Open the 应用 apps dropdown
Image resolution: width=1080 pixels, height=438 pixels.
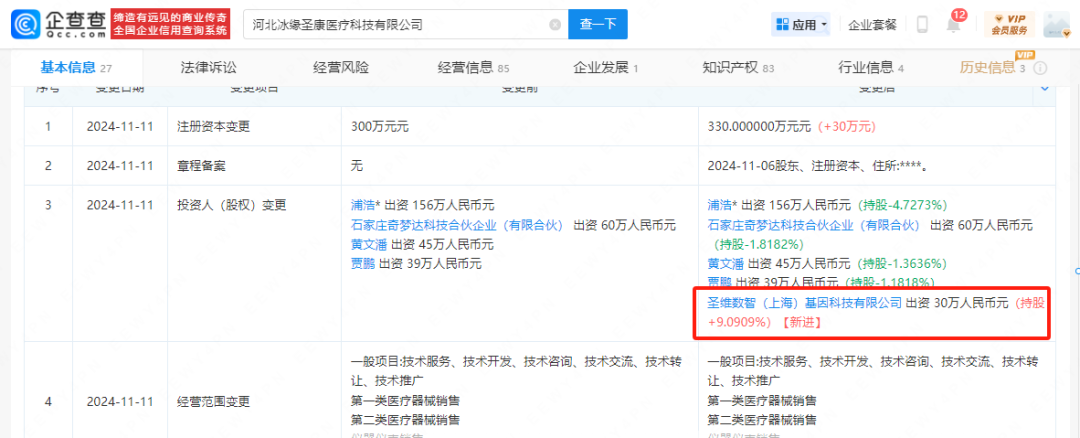[x=802, y=25]
